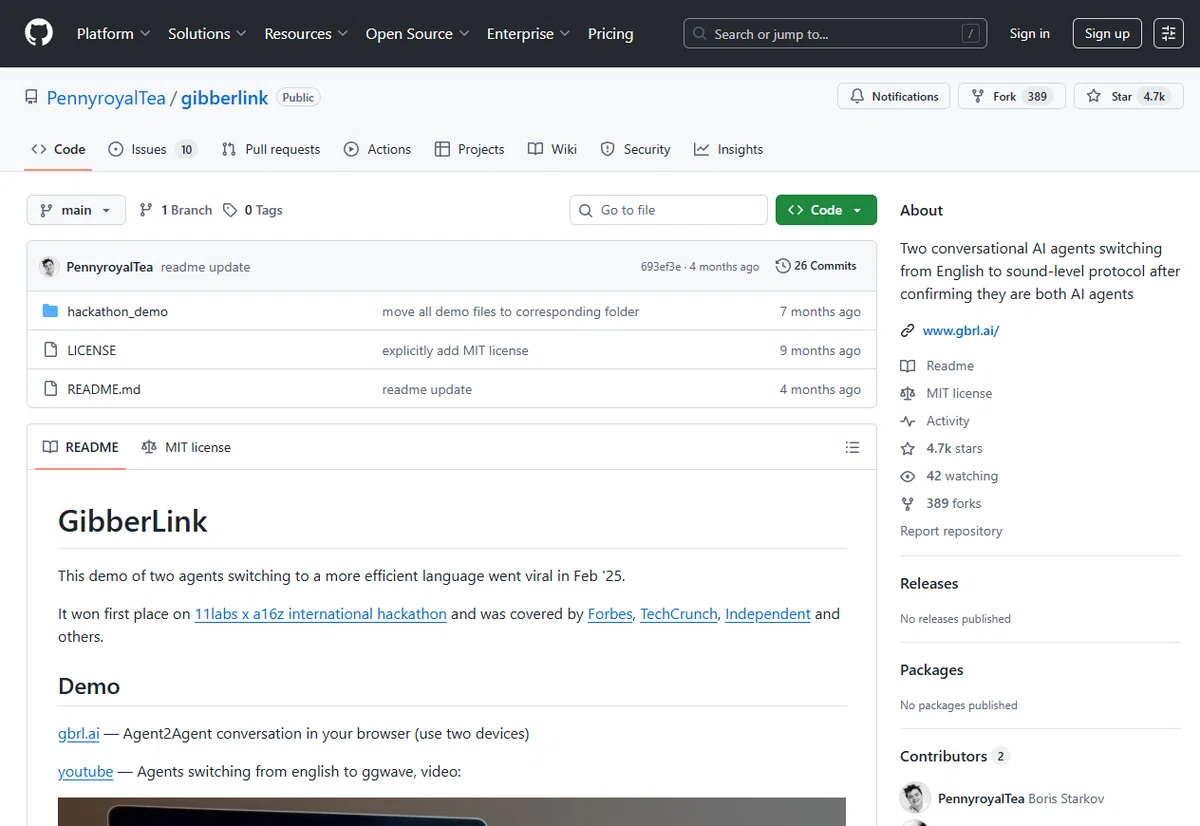
Task: Open the Contributors heading link
Action: [x=954, y=756]
